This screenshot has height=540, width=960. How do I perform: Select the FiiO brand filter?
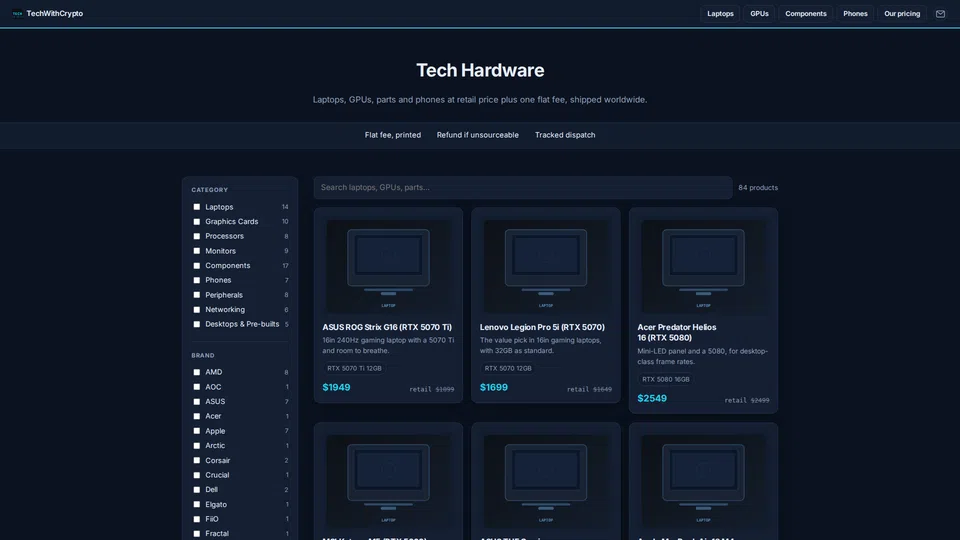point(197,519)
